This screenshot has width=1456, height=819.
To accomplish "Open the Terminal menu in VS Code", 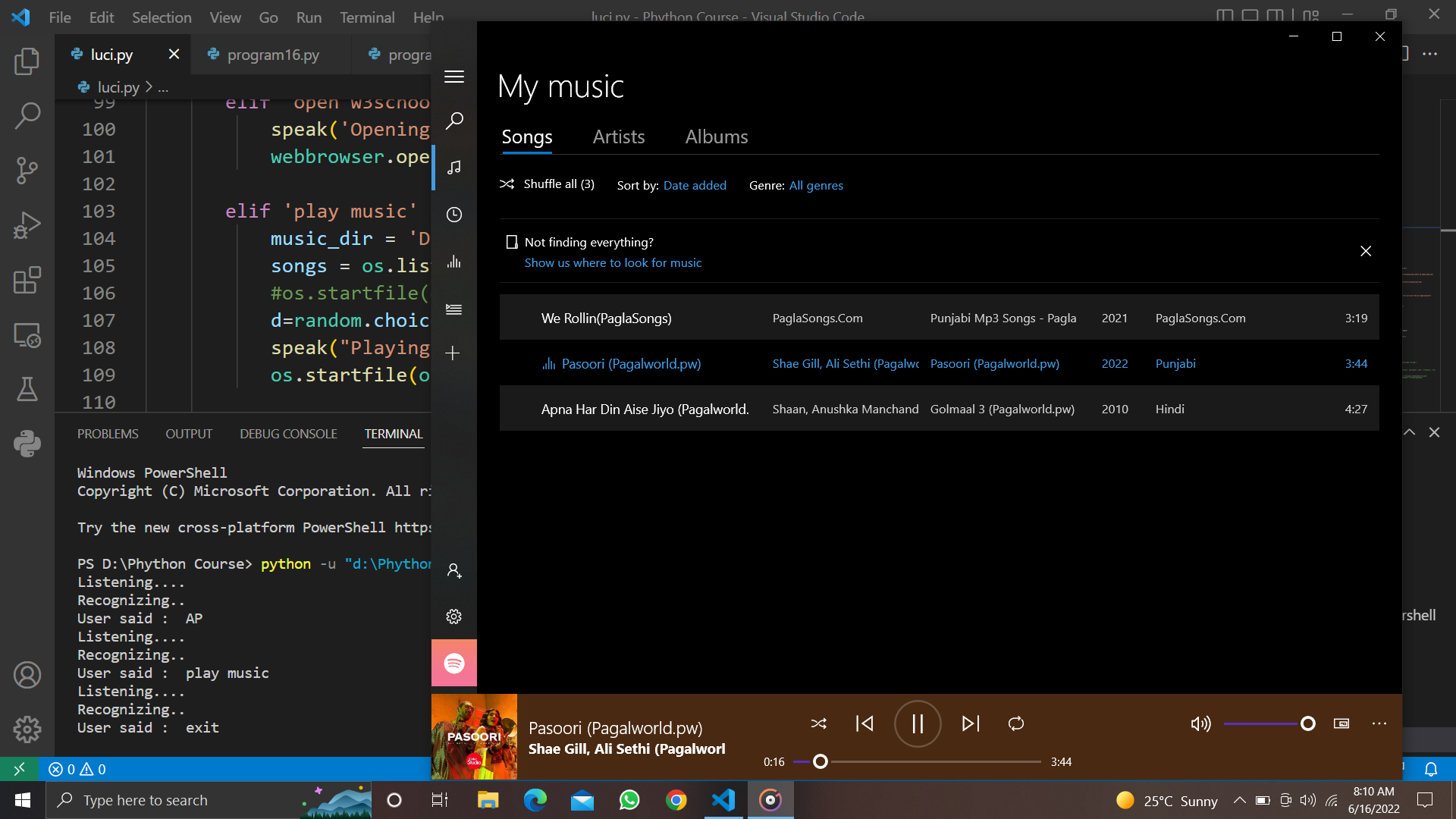I will pyautogui.click(x=367, y=17).
